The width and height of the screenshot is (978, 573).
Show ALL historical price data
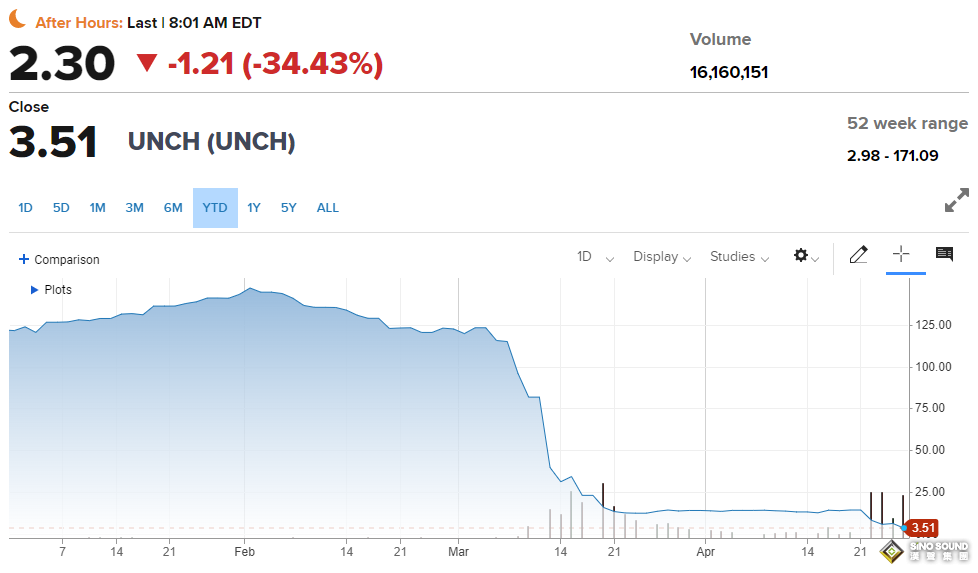328,208
